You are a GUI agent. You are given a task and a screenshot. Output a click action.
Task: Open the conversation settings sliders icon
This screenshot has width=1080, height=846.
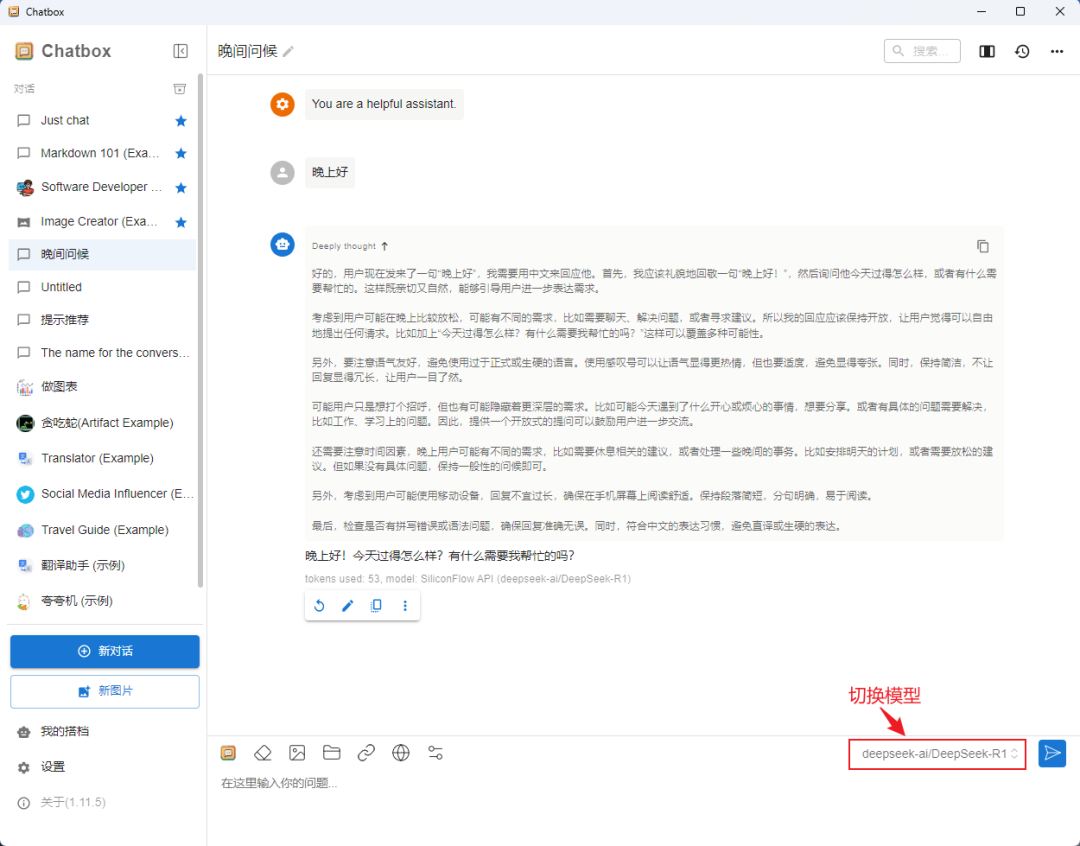[x=435, y=753]
